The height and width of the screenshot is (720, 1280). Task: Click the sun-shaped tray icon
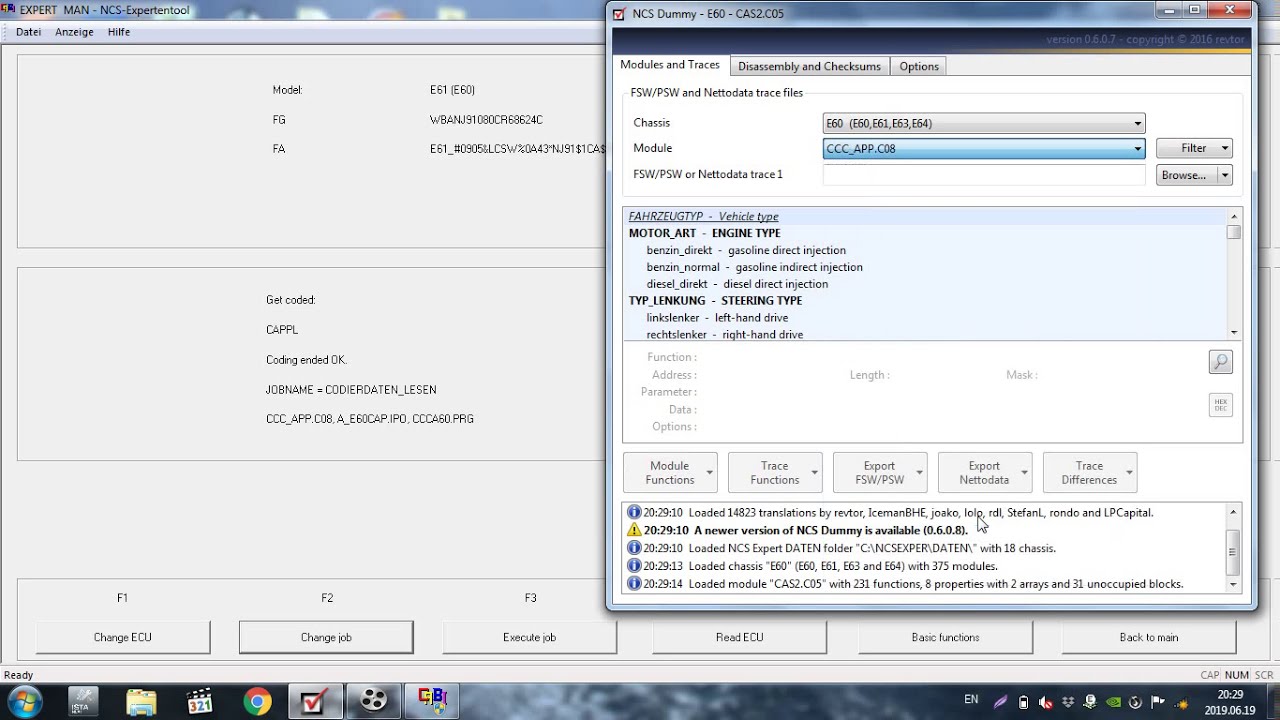tap(1182, 704)
